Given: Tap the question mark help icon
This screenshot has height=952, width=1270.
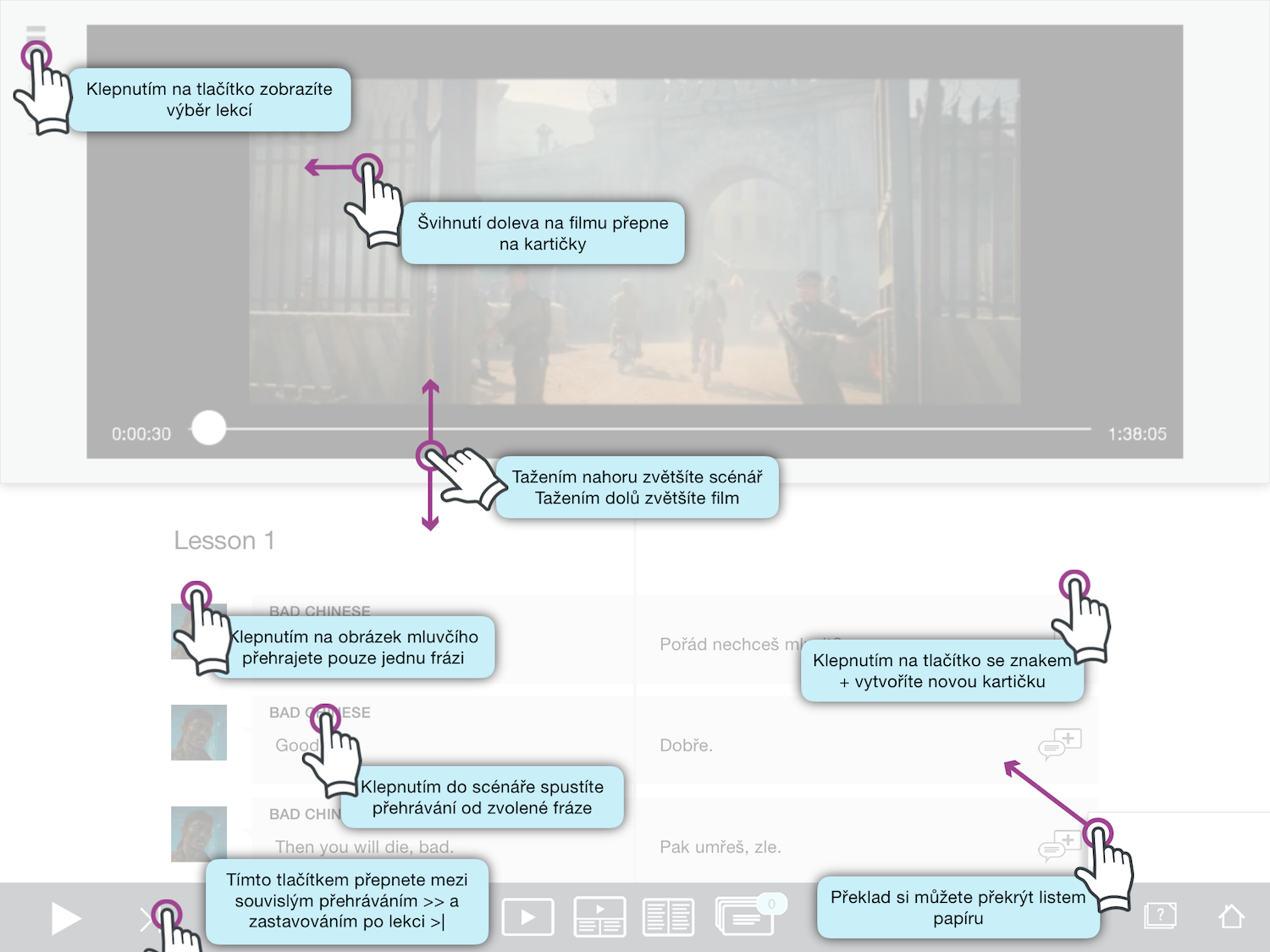Looking at the screenshot, I should [1160, 916].
